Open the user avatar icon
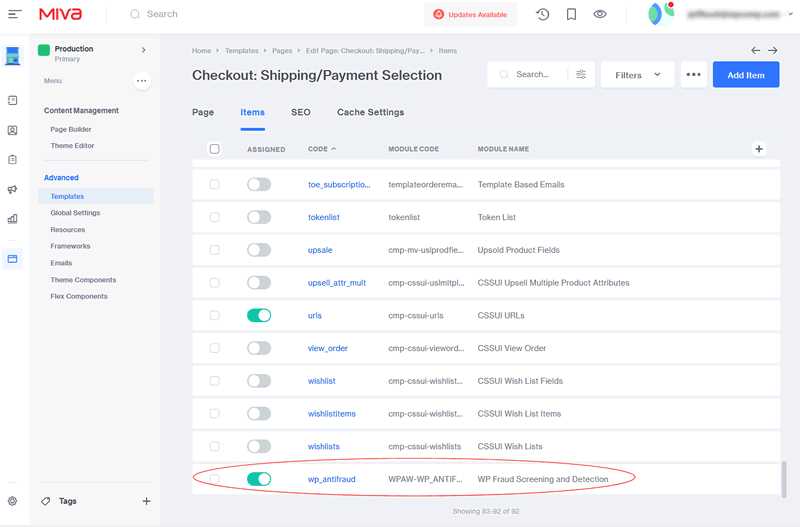 (661, 14)
